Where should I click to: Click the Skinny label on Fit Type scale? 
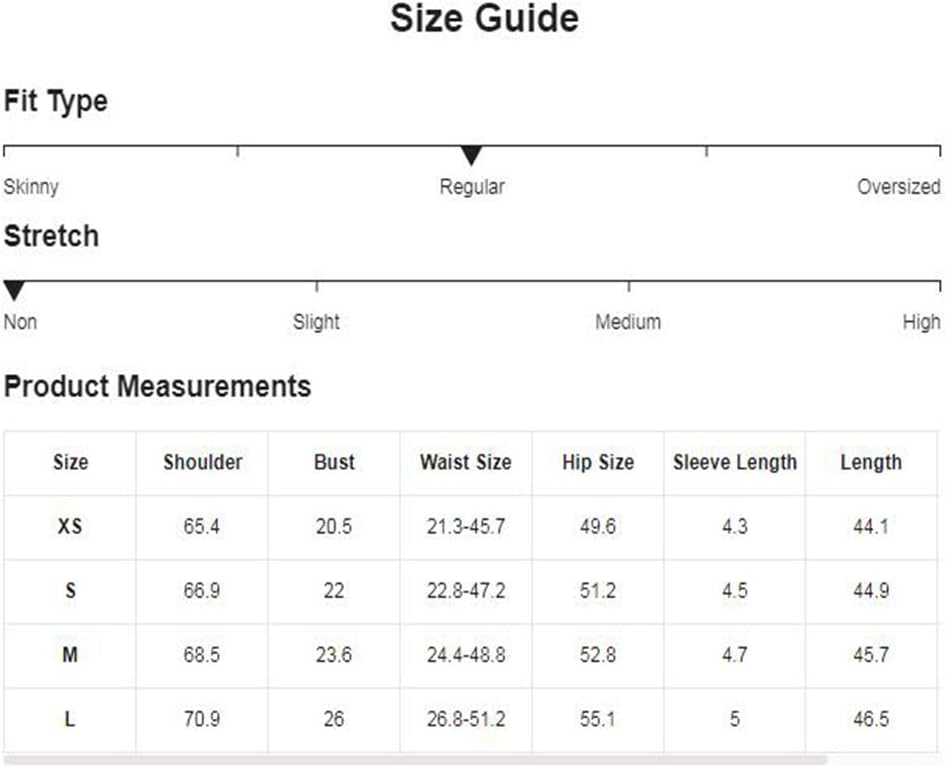coord(31,187)
